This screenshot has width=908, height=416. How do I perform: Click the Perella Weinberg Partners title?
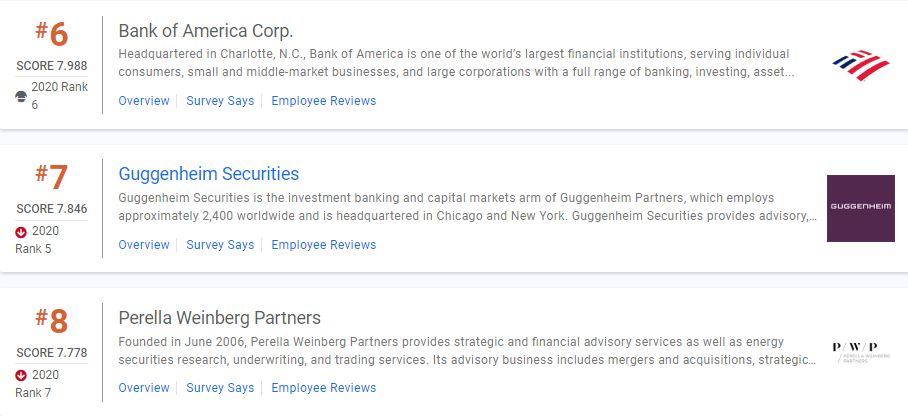(x=219, y=318)
